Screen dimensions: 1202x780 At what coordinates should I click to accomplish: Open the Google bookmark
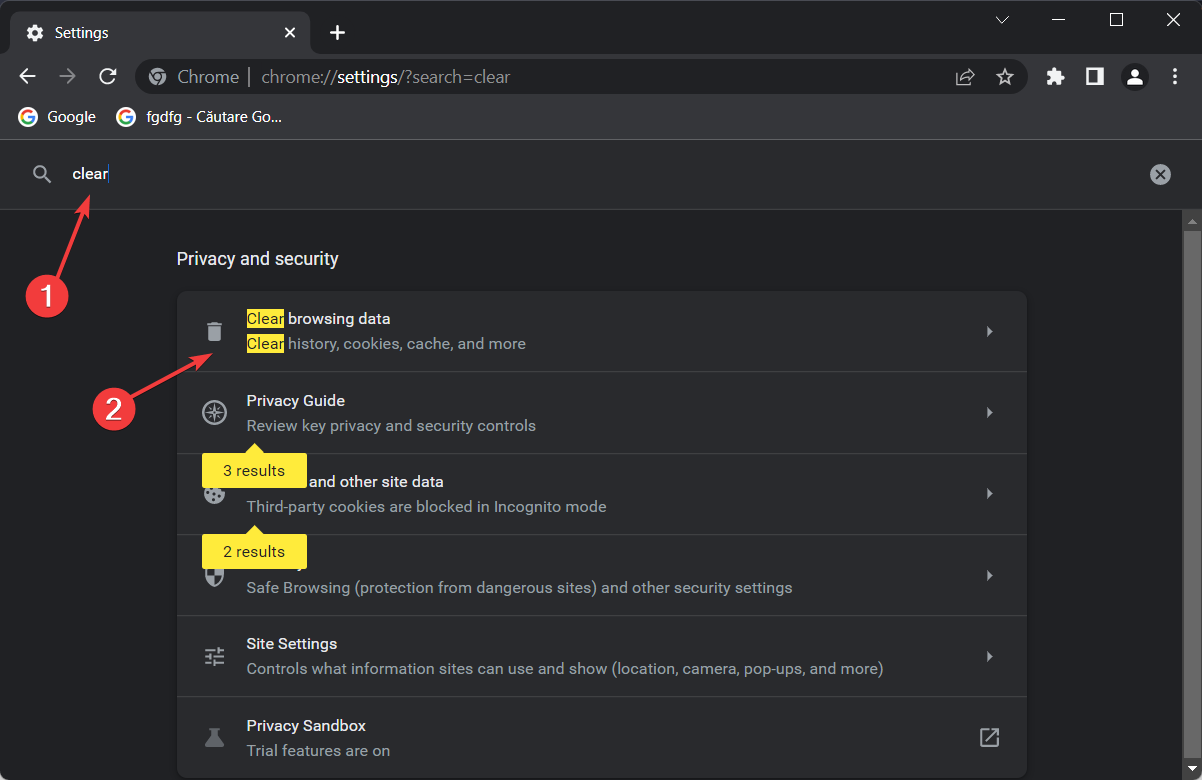coord(56,116)
